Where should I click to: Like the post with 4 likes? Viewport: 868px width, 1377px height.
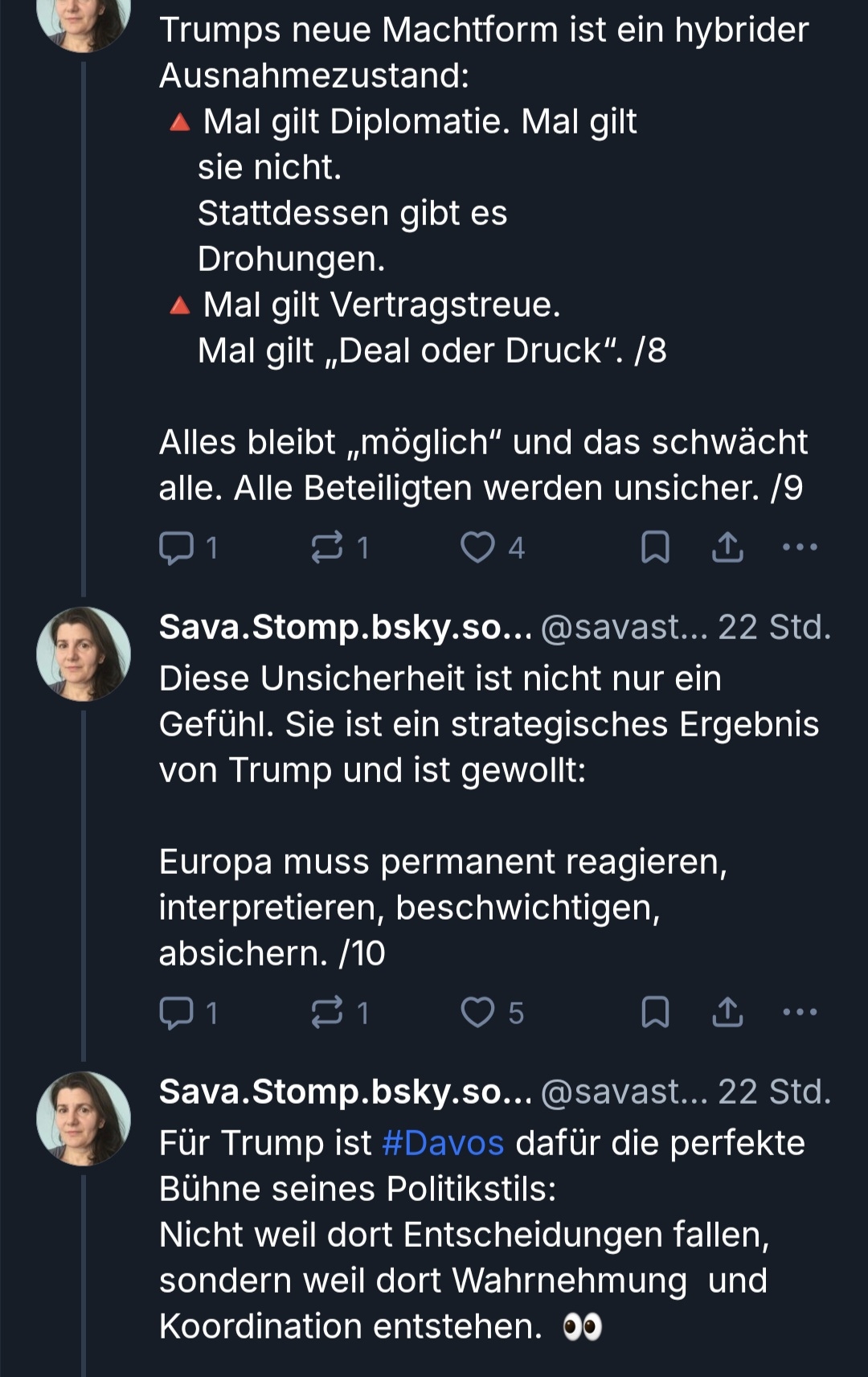477,547
